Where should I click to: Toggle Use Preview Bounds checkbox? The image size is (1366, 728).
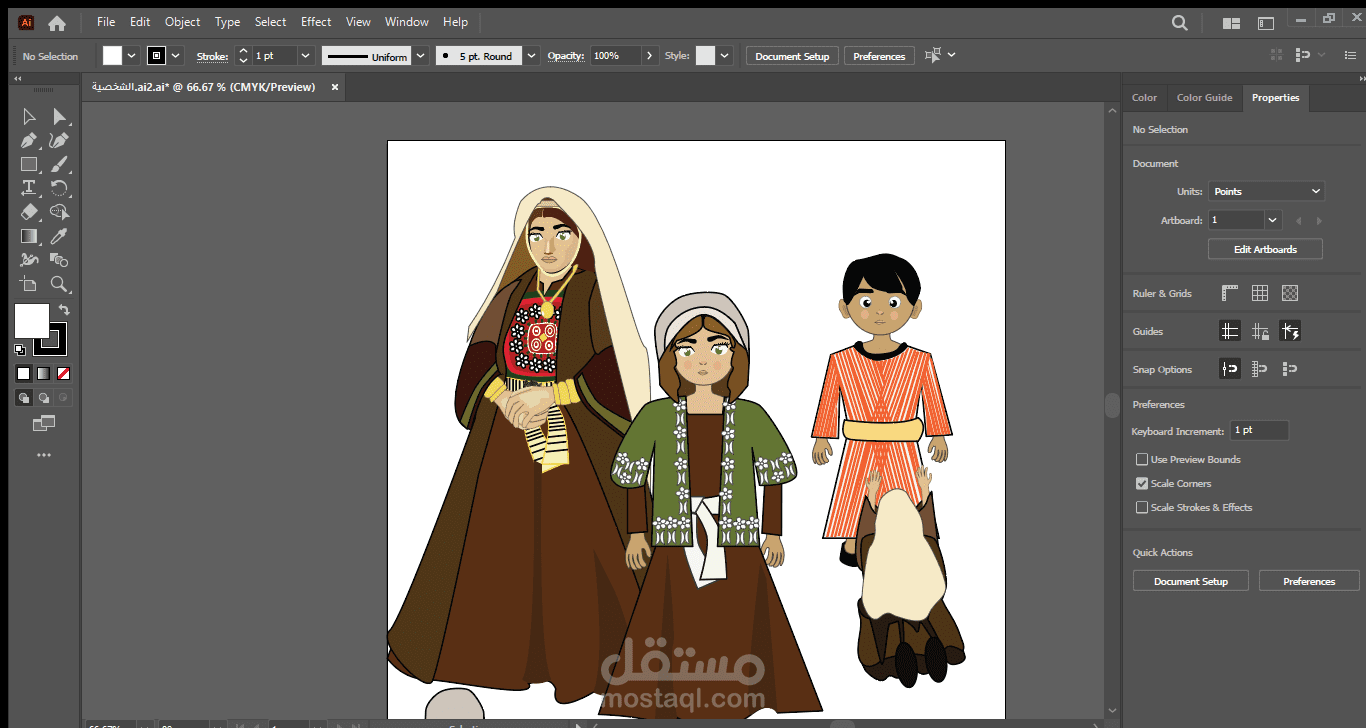click(x=1142, y=460)
